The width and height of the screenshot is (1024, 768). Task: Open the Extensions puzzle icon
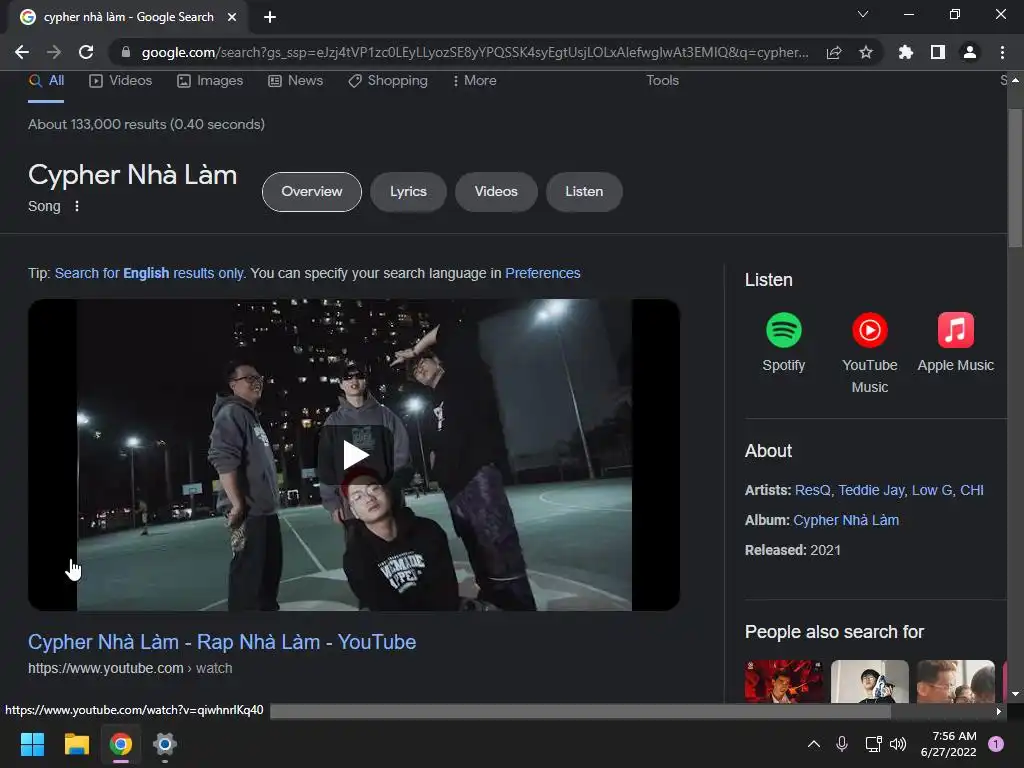pos(906,52)
